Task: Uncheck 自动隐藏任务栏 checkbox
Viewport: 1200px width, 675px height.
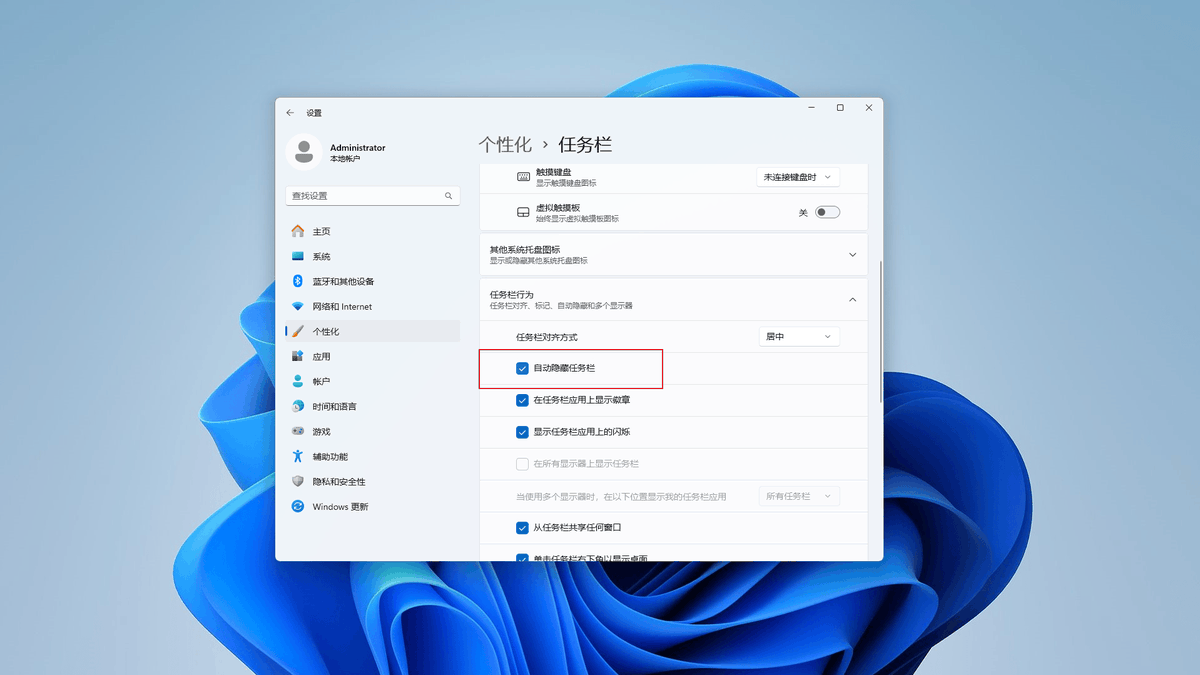Action: point(522,368)
